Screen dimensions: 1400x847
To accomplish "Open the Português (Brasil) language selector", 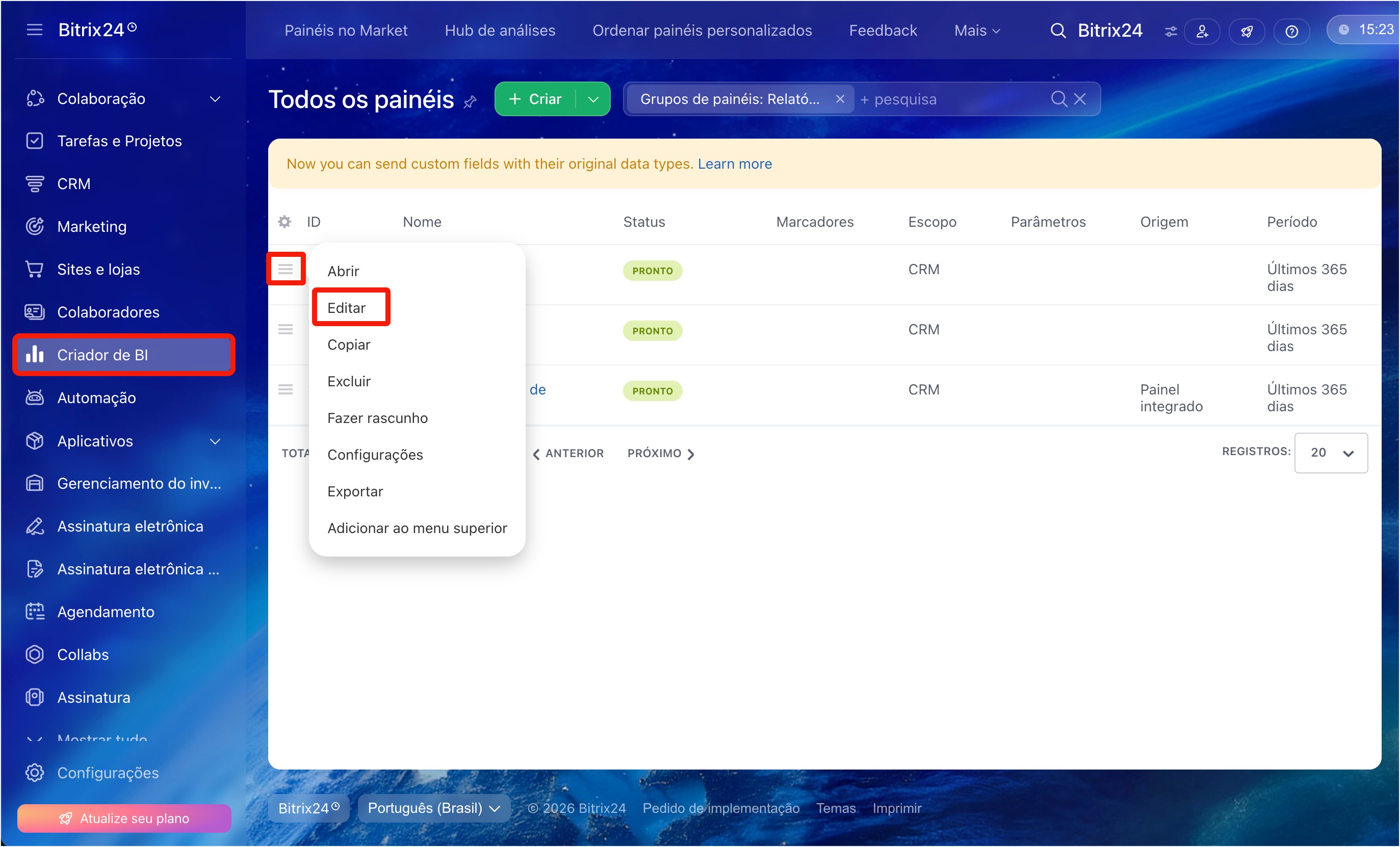I will (x=433, y=808).
